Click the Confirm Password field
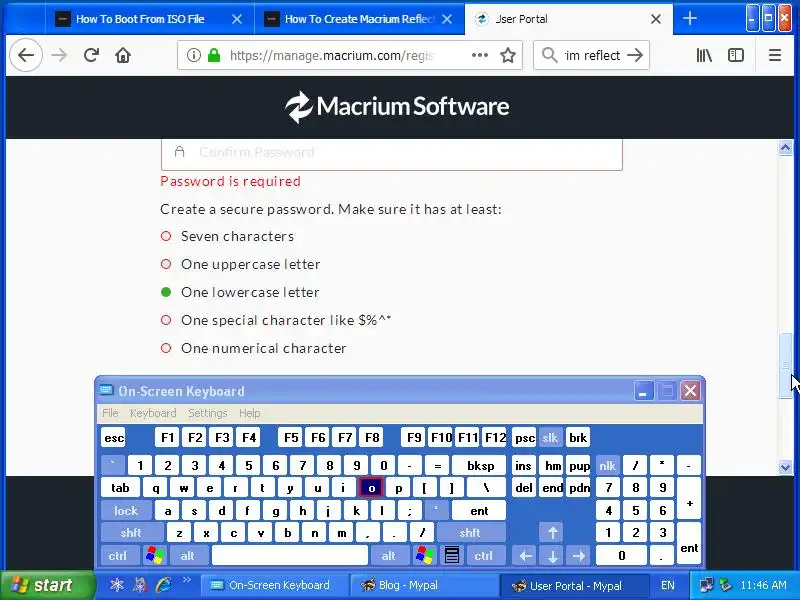Viewport: 800px width, 600px height. point(392,153)
